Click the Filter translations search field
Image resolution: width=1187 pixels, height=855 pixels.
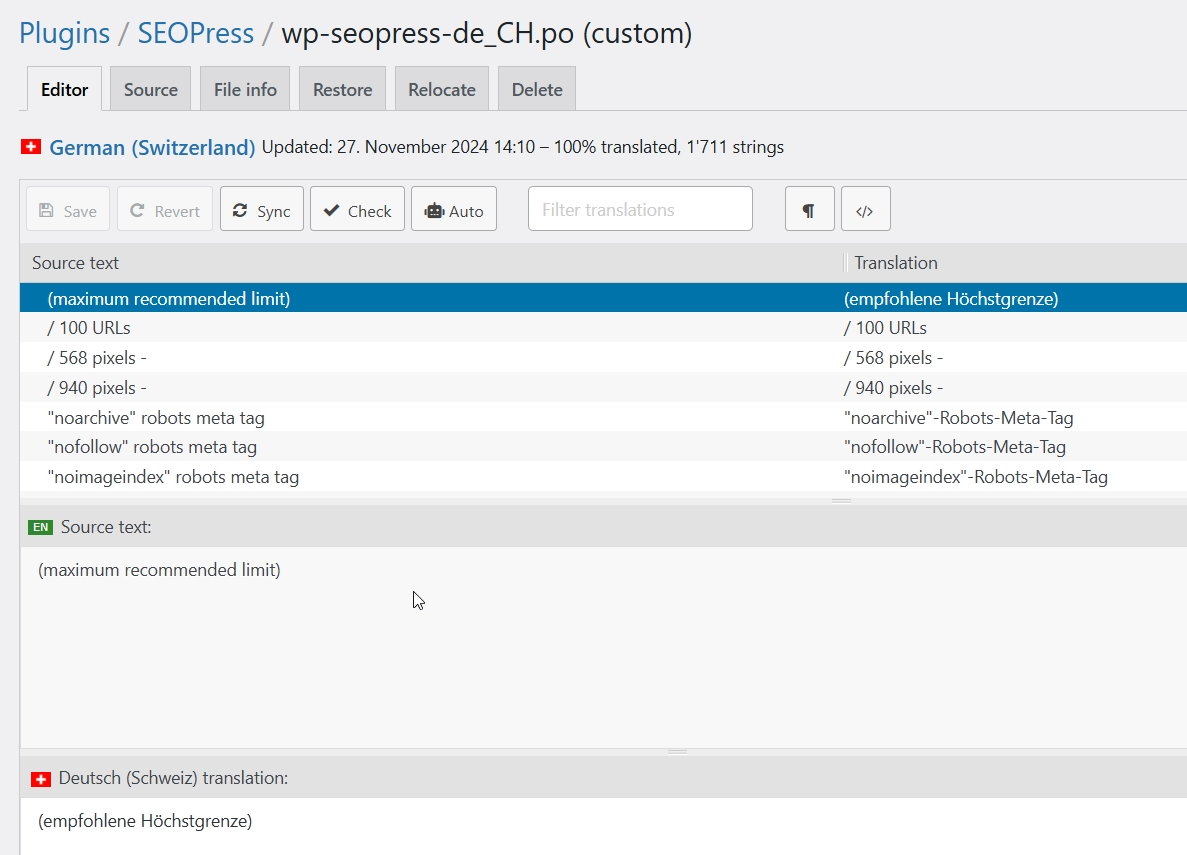pyautogui.click(x=640, y=209)
